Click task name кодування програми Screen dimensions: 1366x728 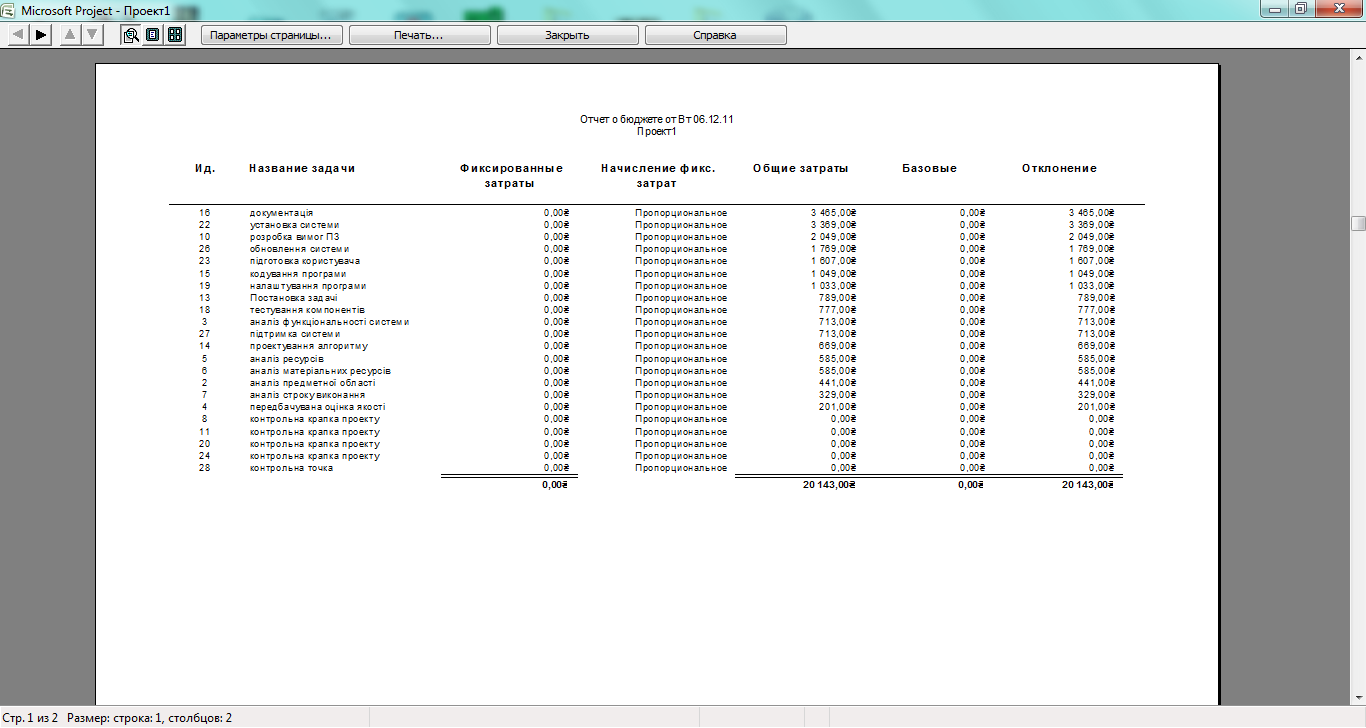coord(298,274)
